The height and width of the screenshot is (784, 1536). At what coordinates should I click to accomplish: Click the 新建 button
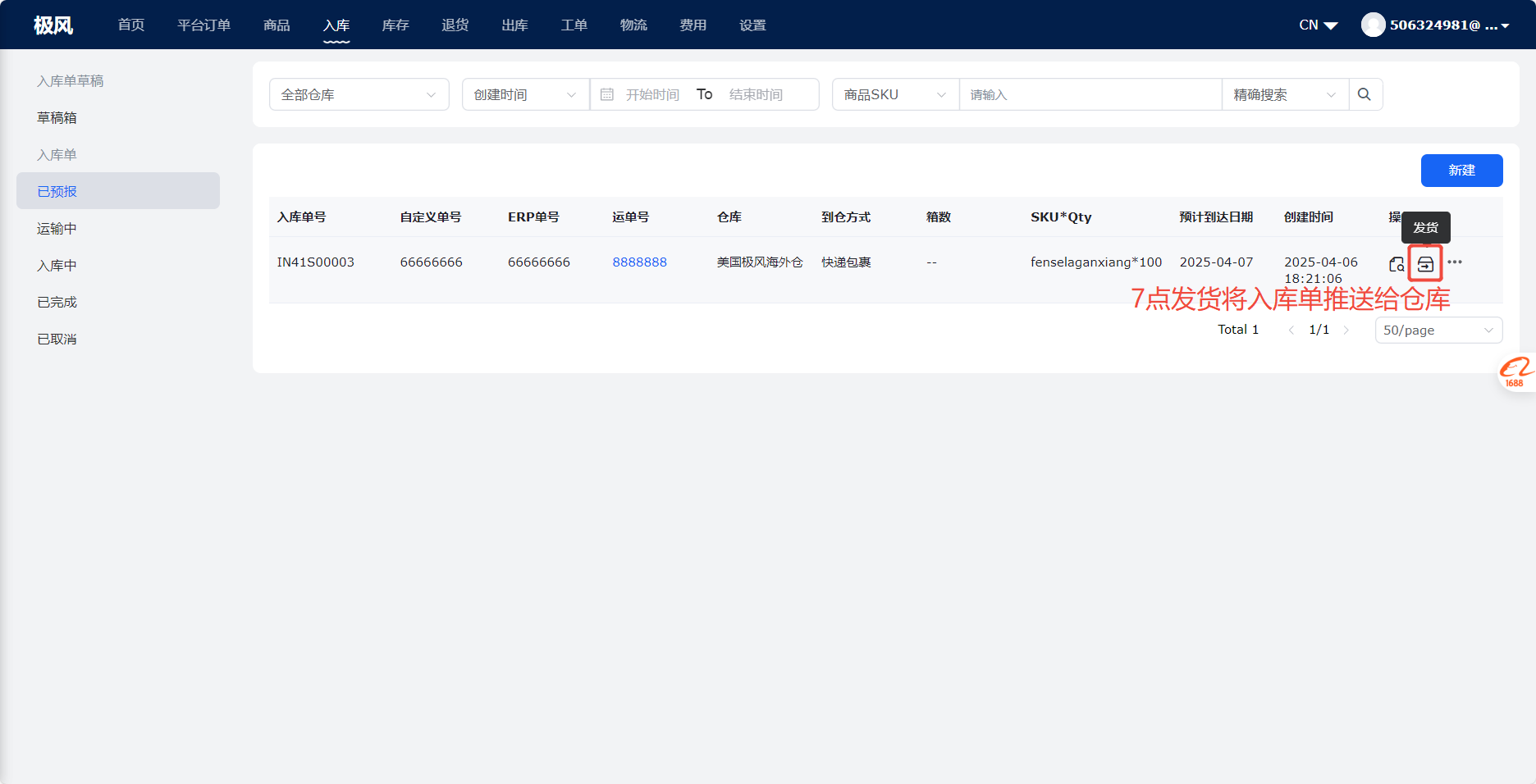point(1461,170)
